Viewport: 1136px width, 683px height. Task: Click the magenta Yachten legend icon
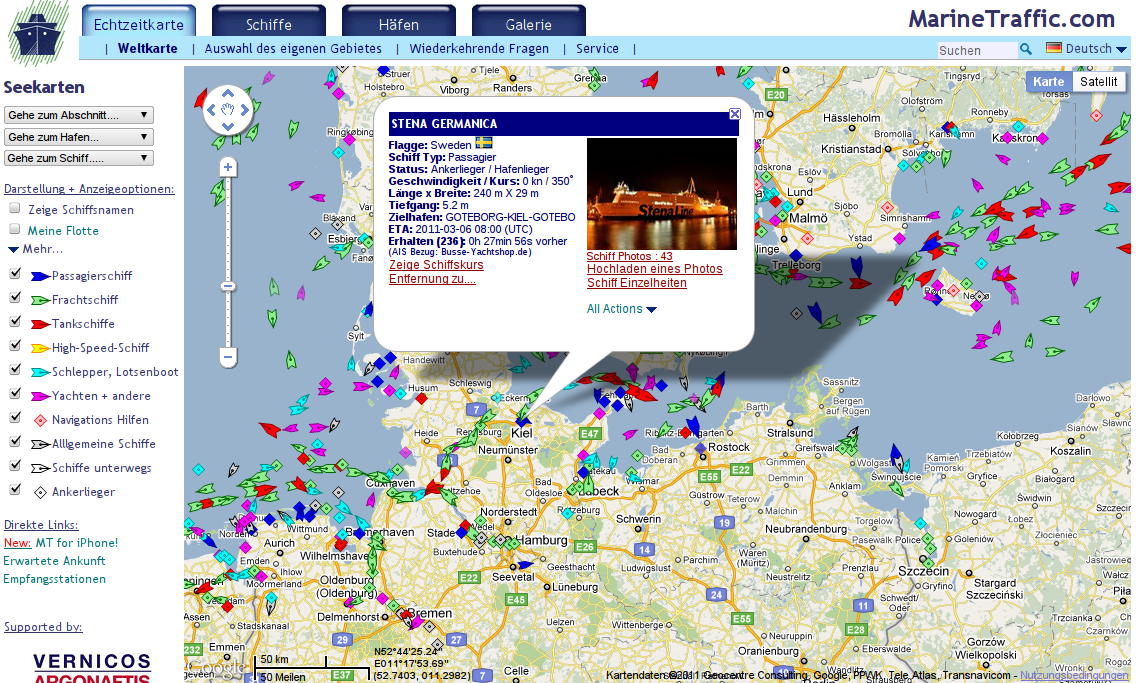(x=40, y=396)
